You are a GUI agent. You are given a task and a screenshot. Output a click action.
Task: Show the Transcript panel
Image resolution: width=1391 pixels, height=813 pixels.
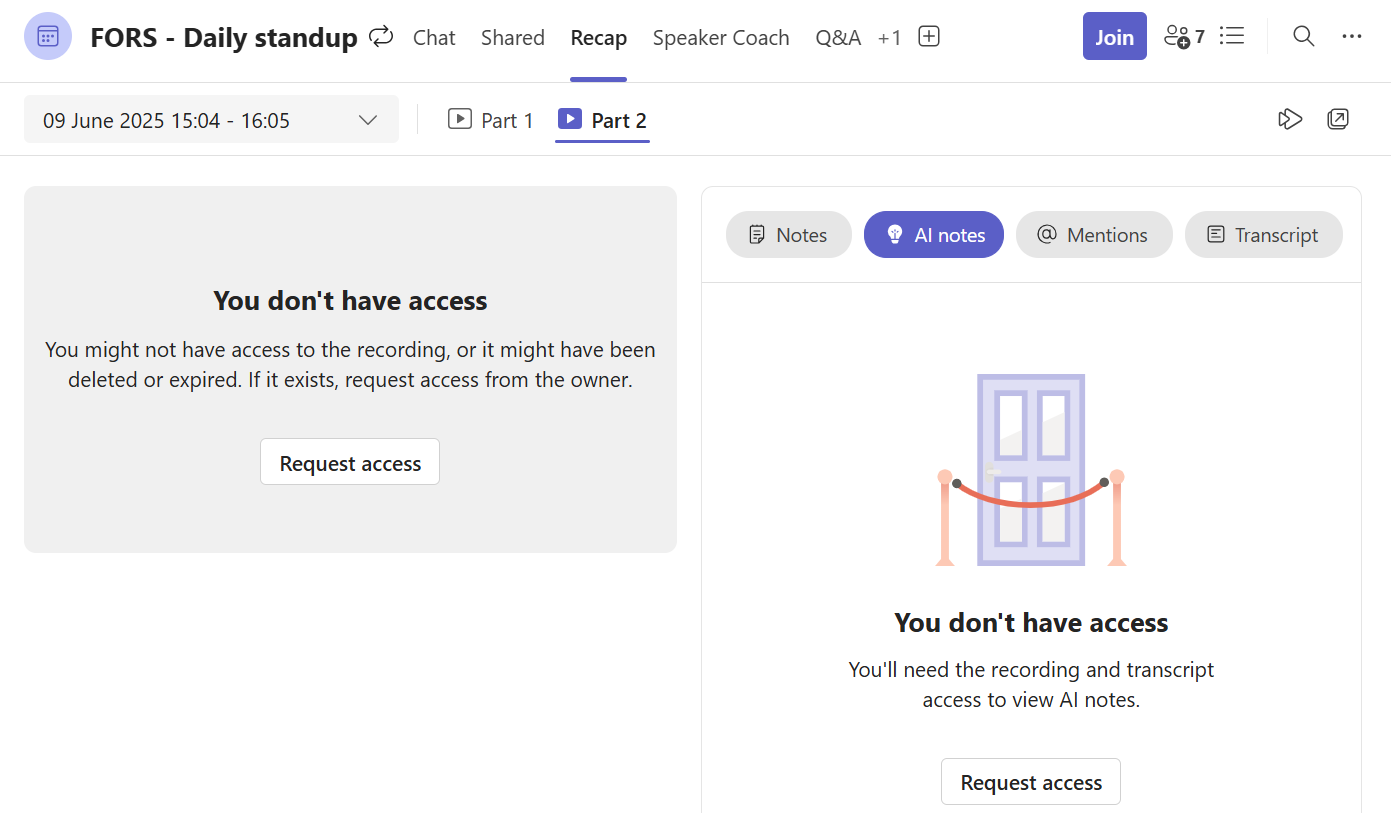[x=1263, y=235]
